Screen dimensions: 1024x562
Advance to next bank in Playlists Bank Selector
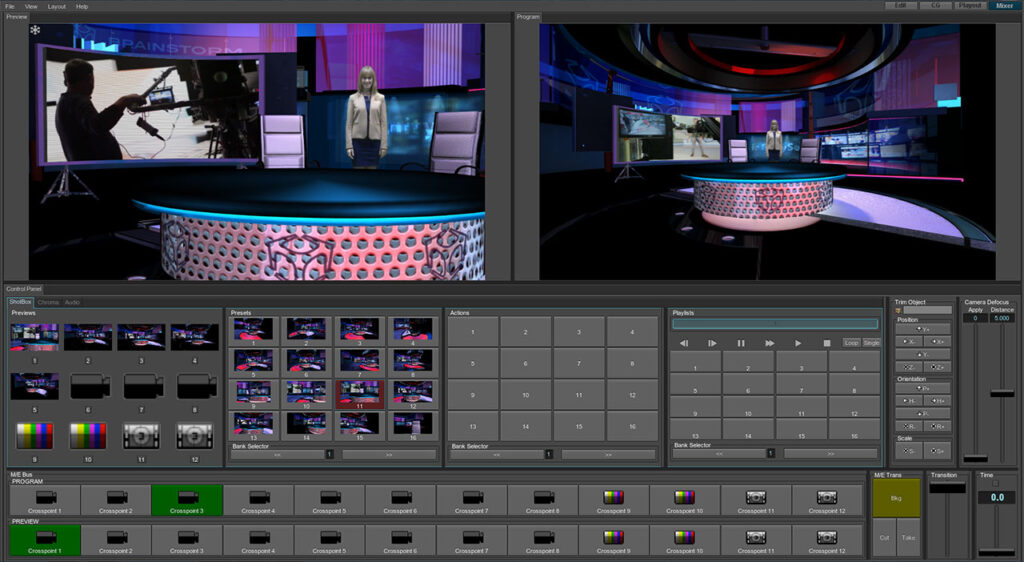coord(830,453)
